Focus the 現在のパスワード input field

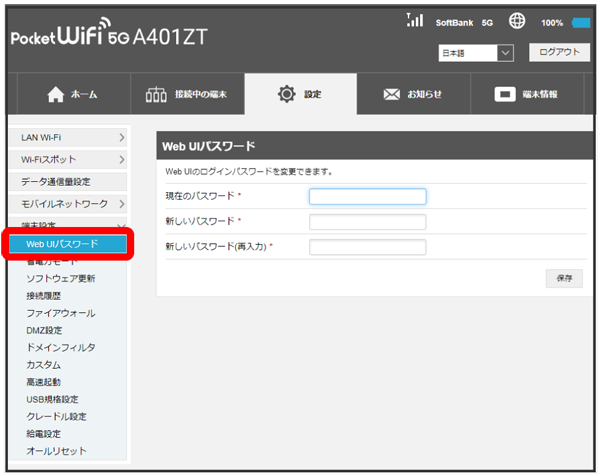[x=367, y=196]
